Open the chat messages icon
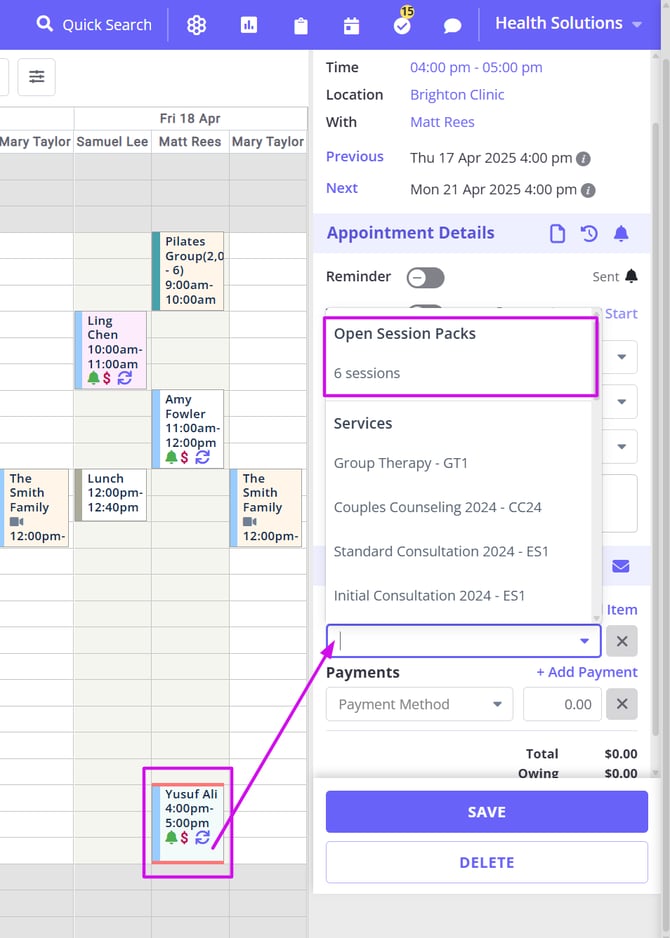 pyautogui.click(x=452, y=25)
